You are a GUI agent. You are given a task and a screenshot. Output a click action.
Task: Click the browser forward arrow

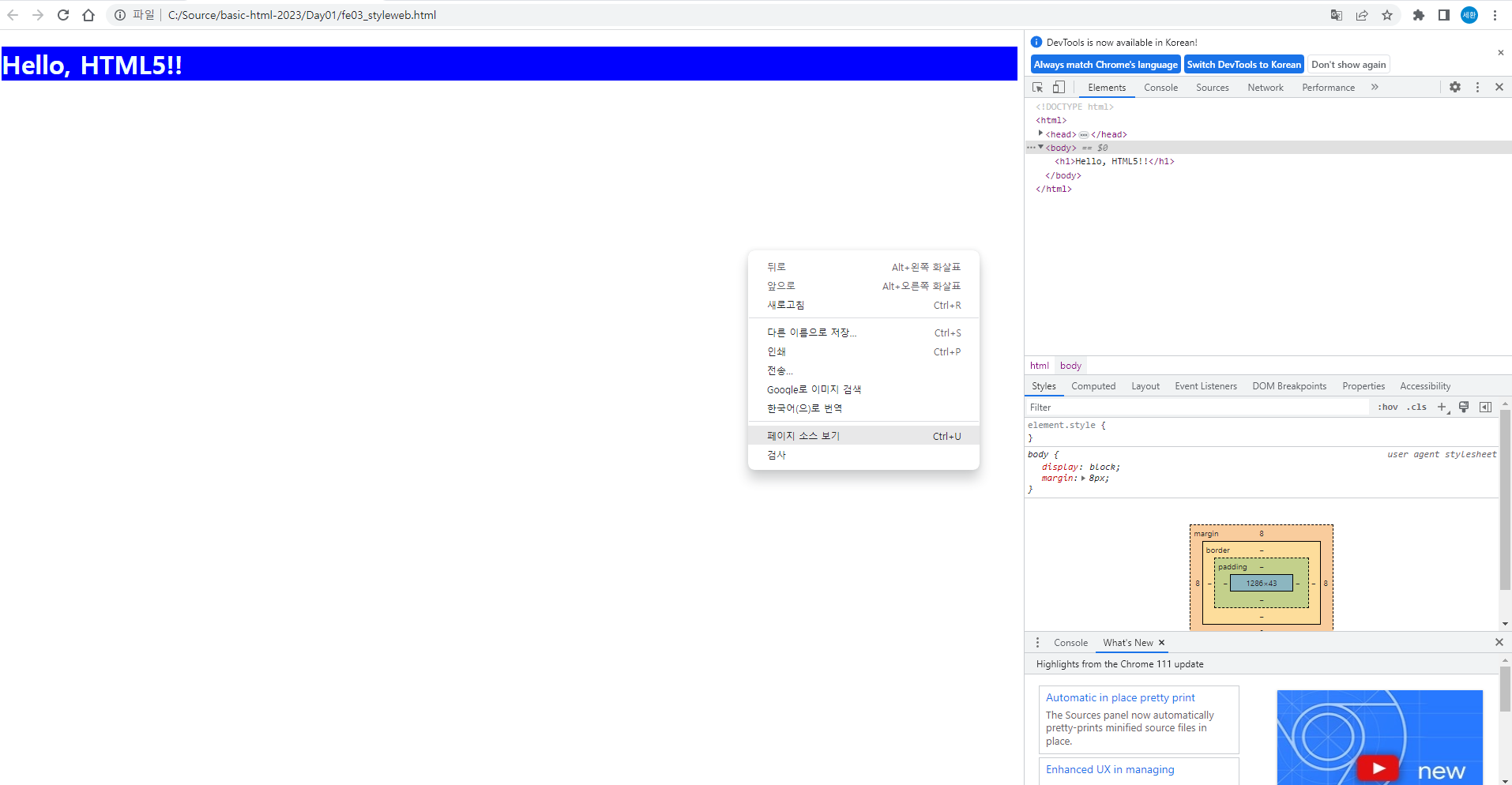38,15
